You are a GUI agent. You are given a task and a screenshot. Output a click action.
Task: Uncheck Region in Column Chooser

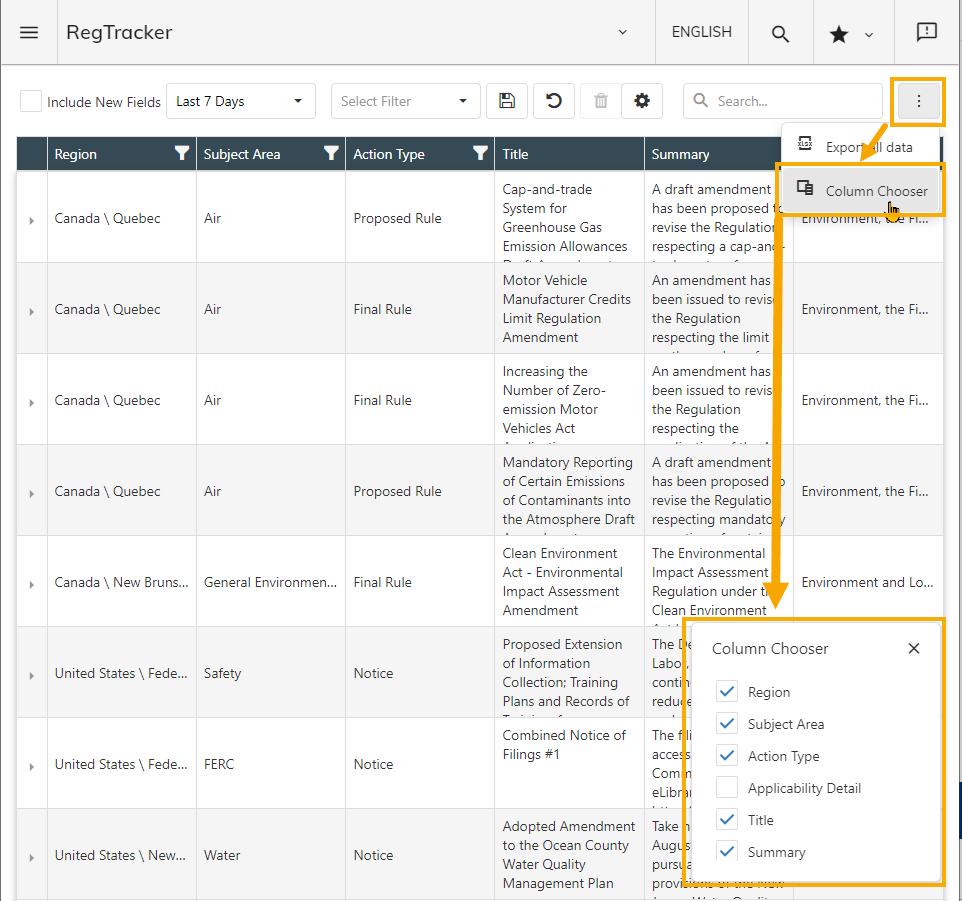tap(727, 691)
